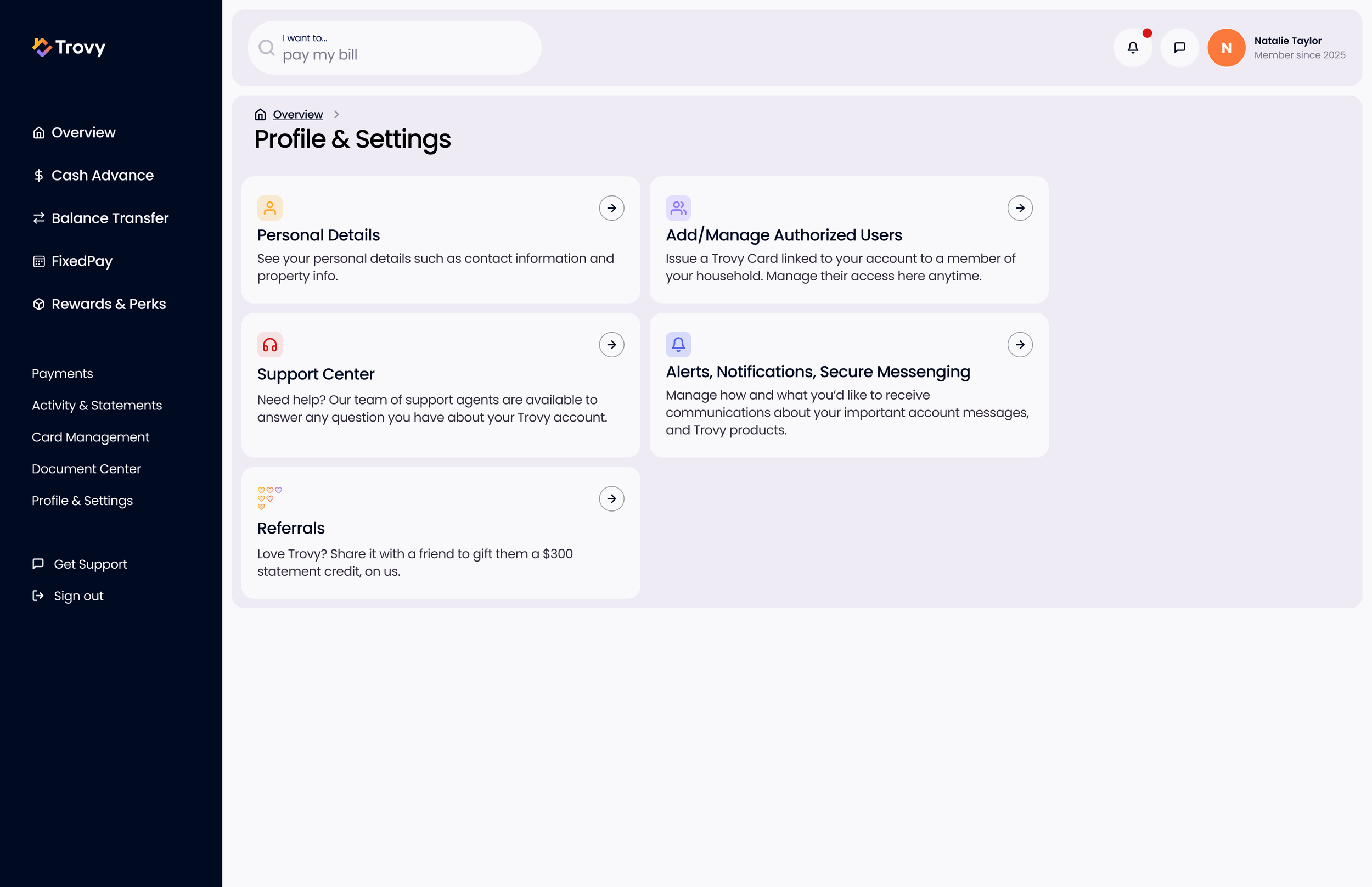Click the Cash Advance dollar icon
The image size is (1372, 887).
coord(38,176)
